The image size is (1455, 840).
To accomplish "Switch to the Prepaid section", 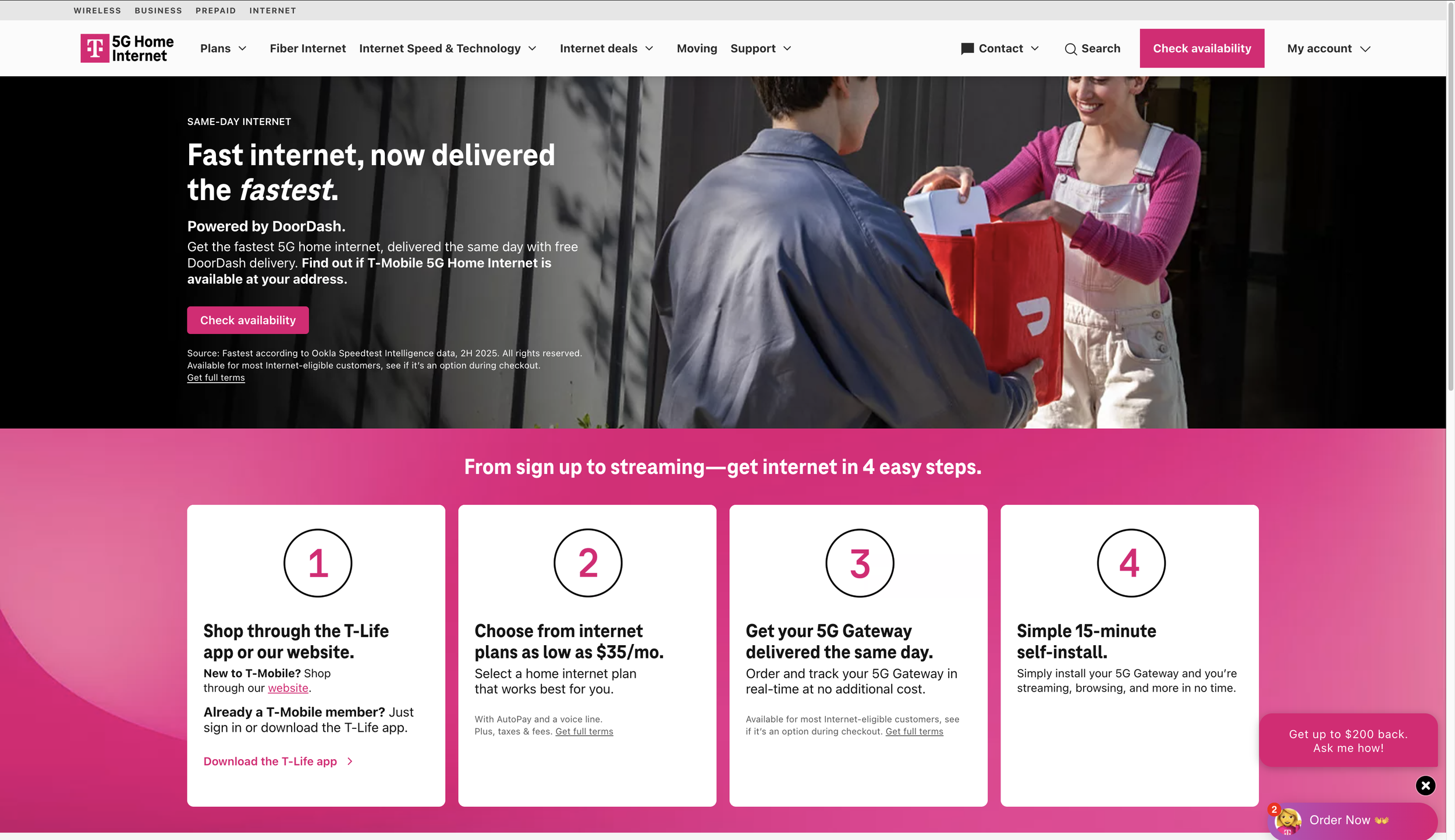I will coord(215,10).
